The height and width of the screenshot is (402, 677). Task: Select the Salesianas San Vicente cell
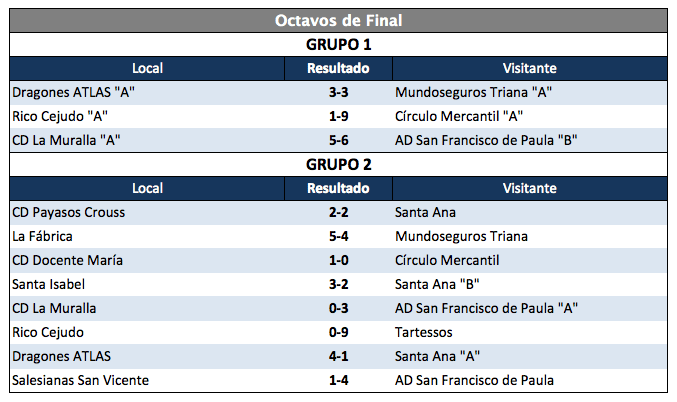[x=82, y=380]
